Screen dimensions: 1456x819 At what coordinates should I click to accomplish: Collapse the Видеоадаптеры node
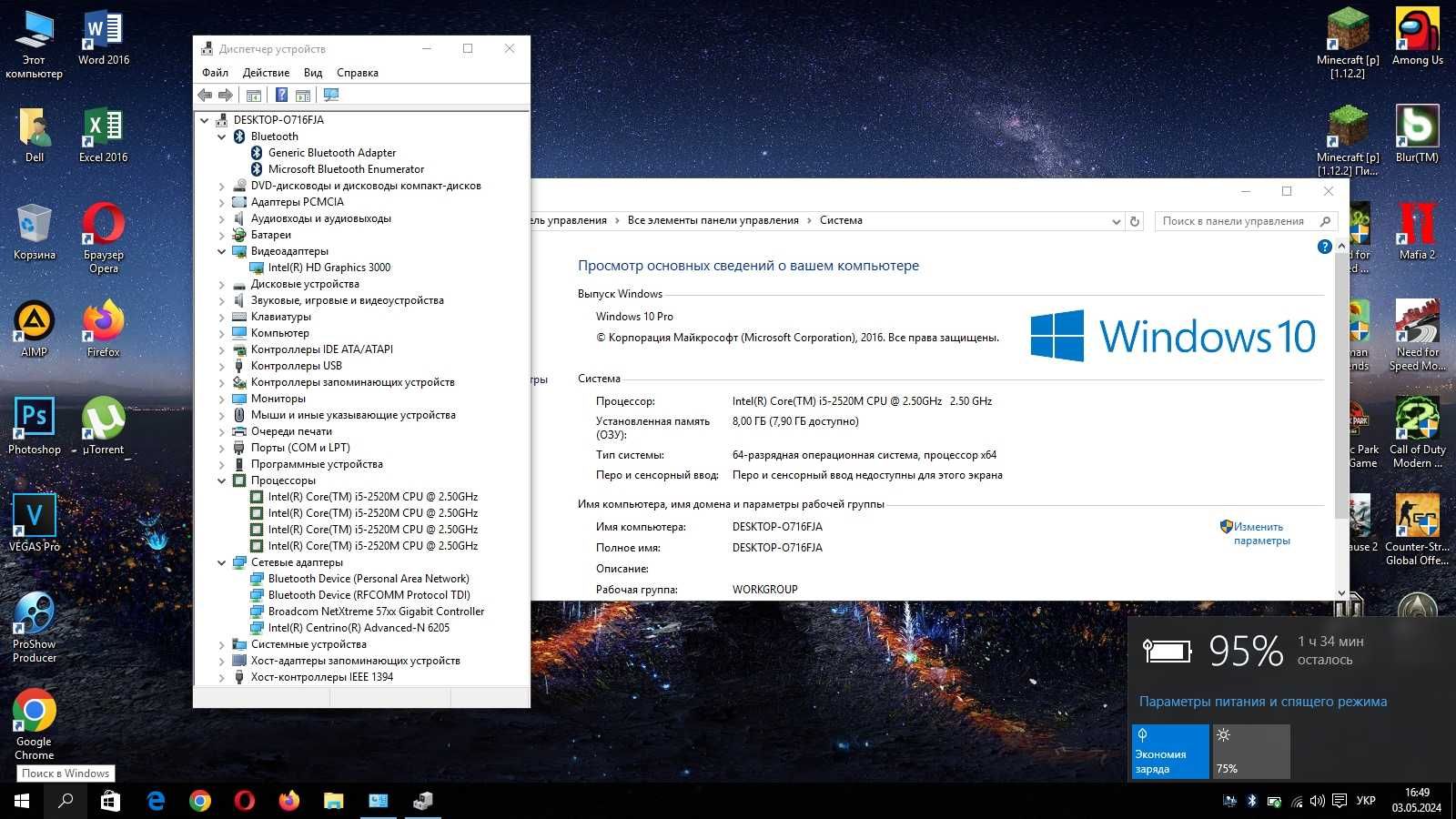click(222, 251)
